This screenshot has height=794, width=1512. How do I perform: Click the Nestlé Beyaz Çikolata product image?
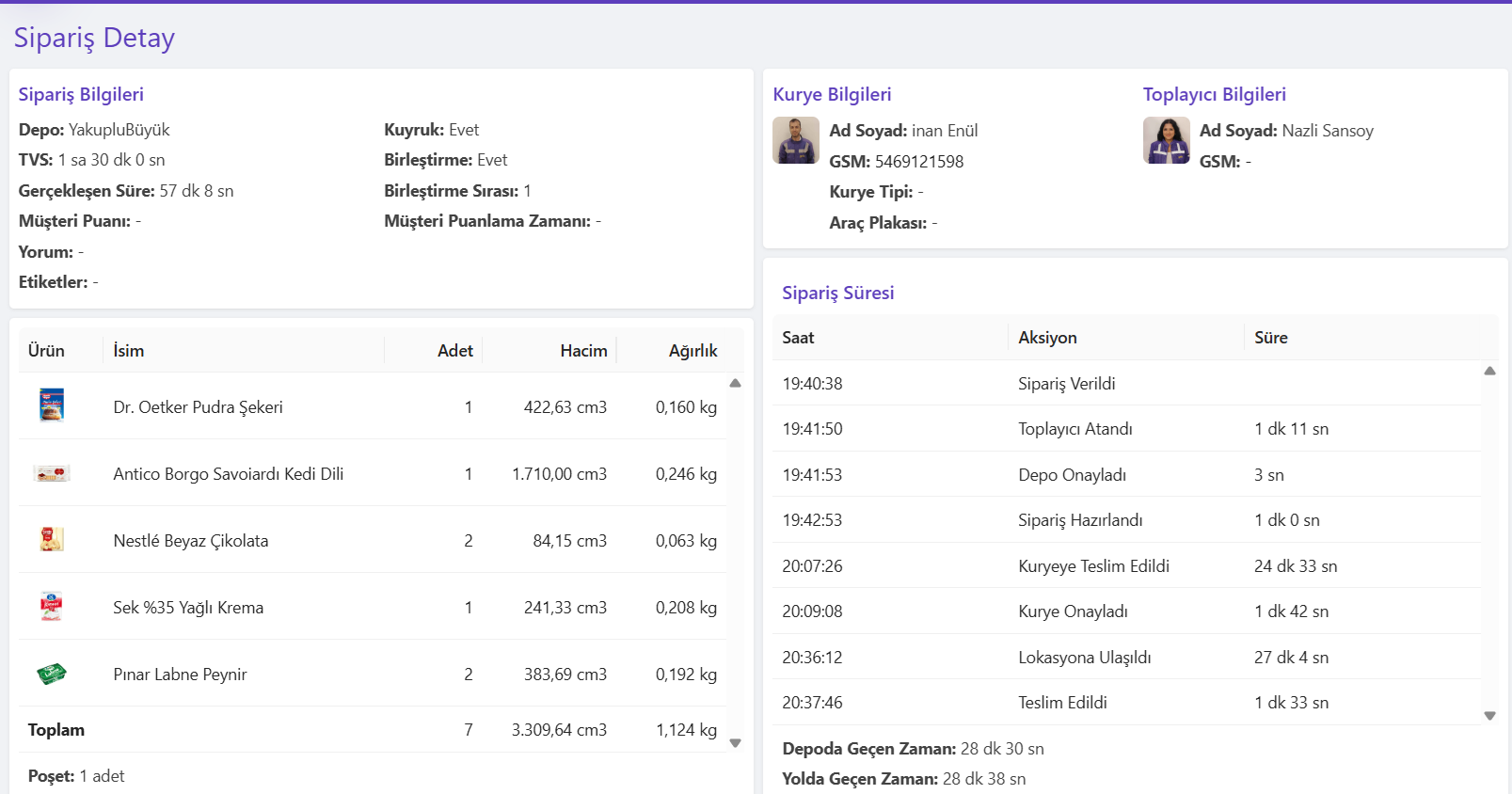pyautogui.click(x=52, y=539)
